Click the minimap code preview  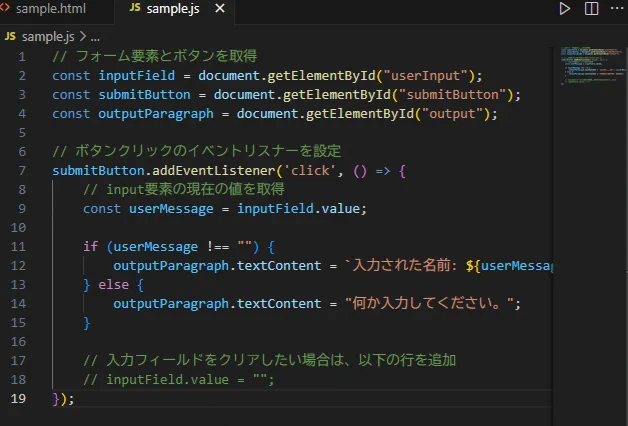(592, 65)
